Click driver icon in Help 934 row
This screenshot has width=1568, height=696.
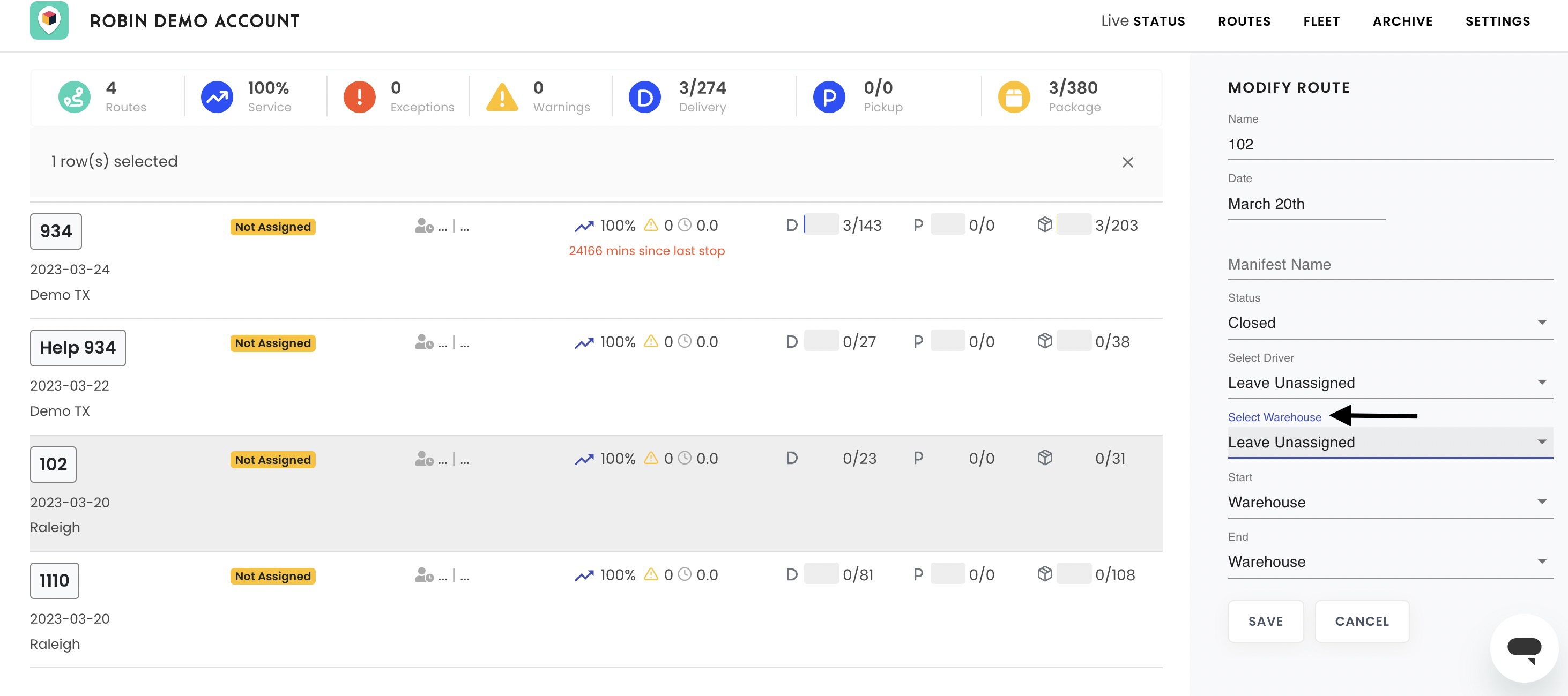(424, 342)
